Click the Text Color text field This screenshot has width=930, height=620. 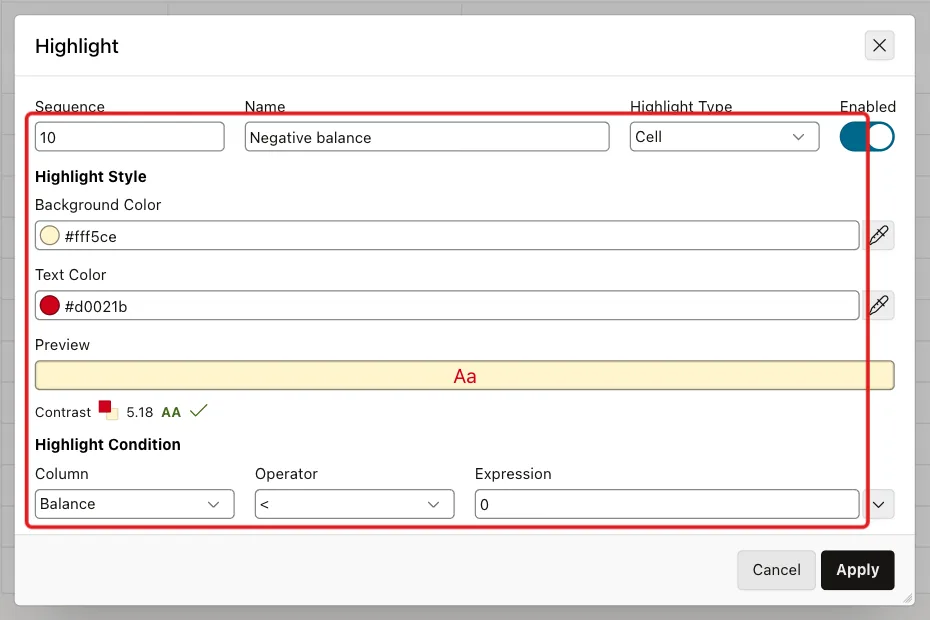447,306
